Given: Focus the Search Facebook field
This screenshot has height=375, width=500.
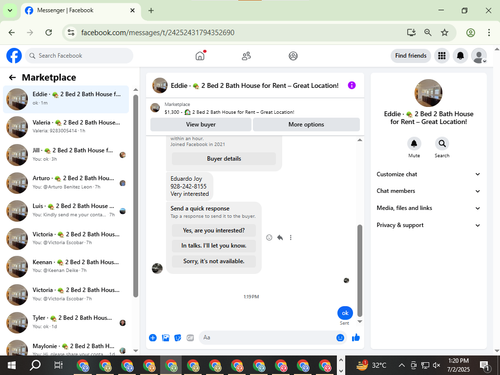Looking at the screenshot, I should tap(79, 56).
